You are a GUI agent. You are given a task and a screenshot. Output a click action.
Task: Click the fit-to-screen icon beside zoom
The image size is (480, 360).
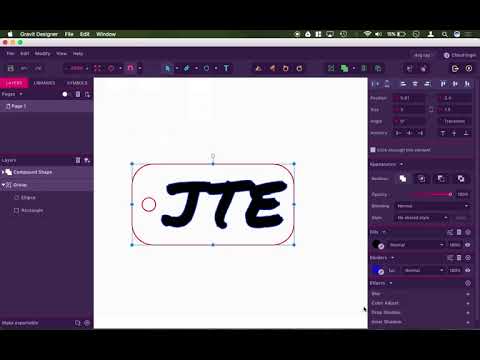point(97,68)
